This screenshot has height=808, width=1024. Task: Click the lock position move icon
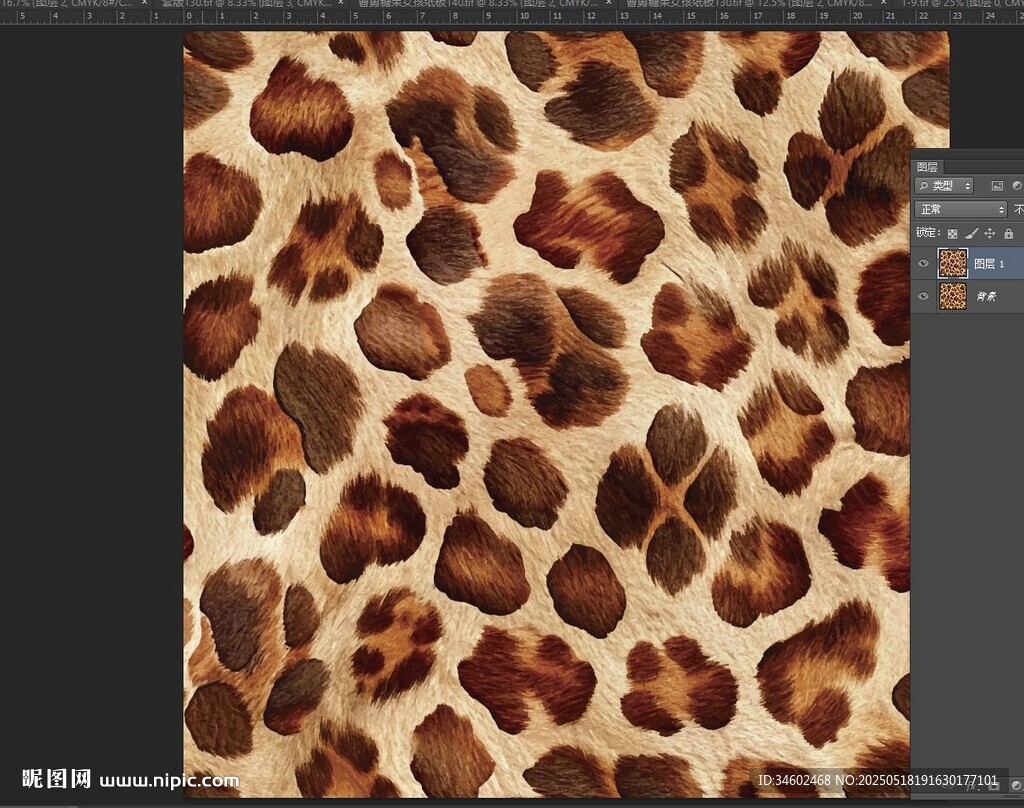pyautogui.click(x=989, y=234)
